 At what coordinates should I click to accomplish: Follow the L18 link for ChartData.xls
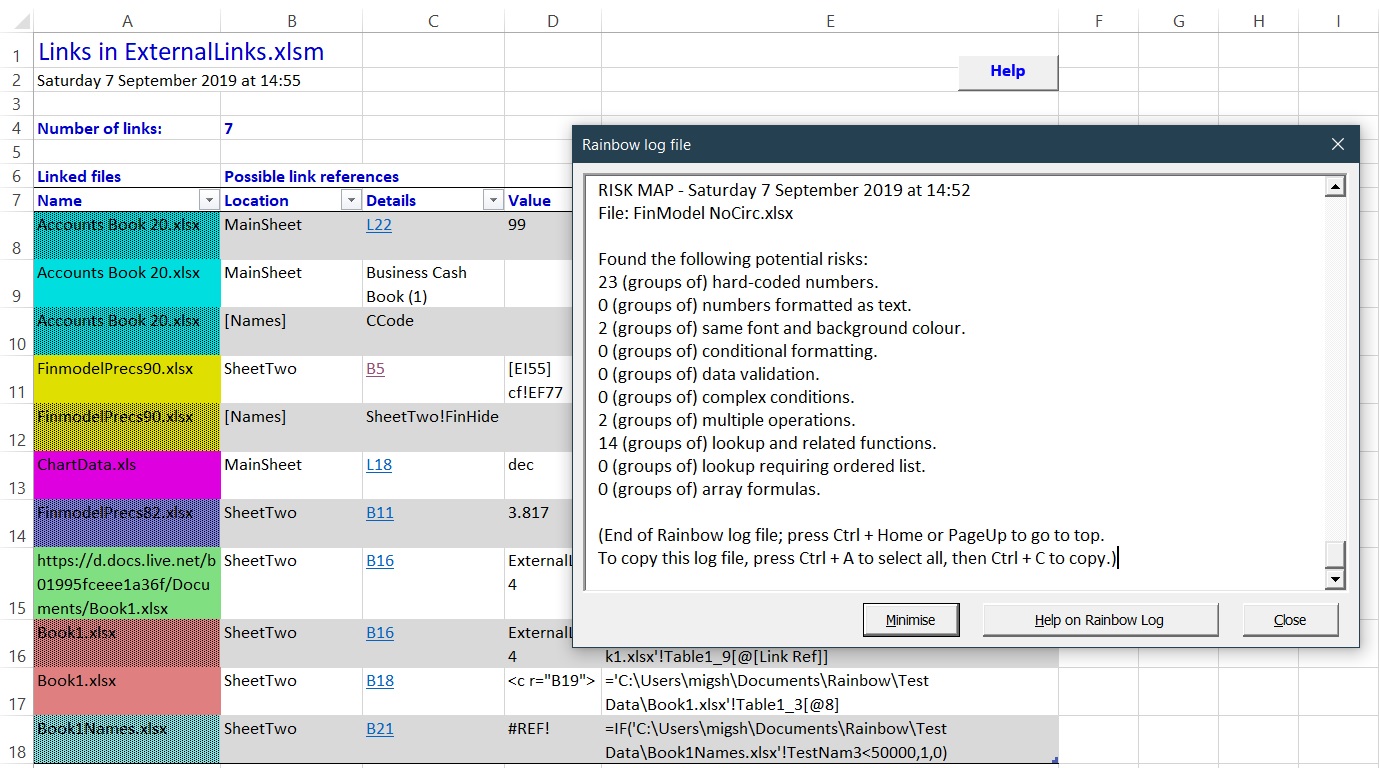[379, 465]
